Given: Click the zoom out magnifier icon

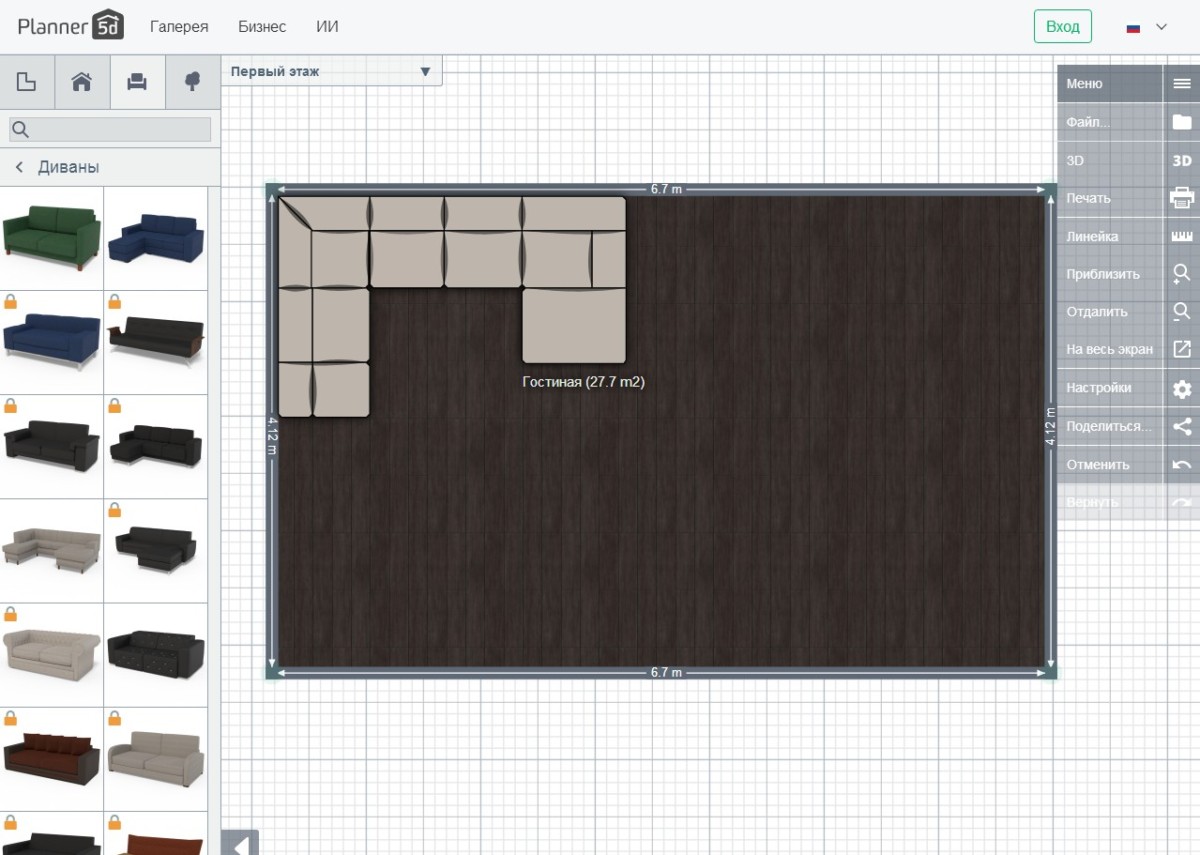Looking at the screenshot, I should (x=1182, y=312).
